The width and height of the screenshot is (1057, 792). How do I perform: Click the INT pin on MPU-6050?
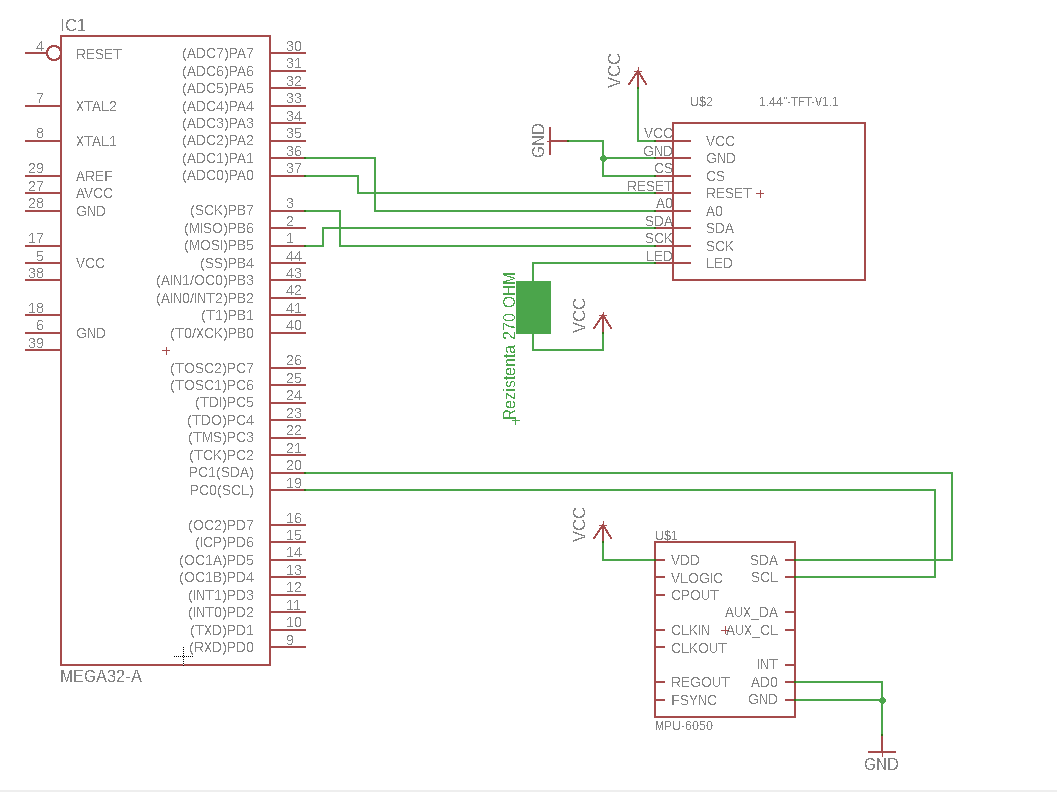pos(767,665)
